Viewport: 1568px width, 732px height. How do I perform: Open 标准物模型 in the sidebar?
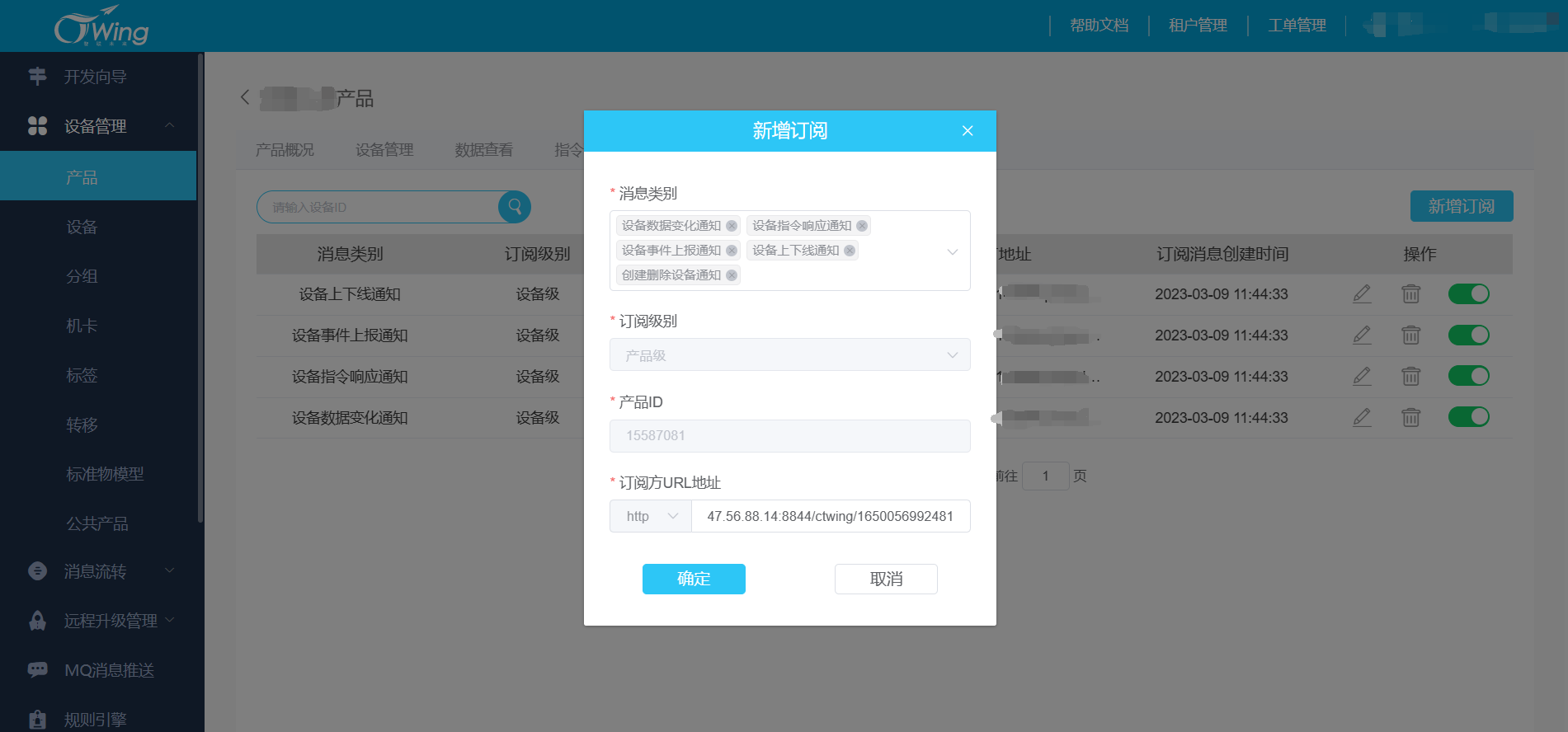coord(105,474)
